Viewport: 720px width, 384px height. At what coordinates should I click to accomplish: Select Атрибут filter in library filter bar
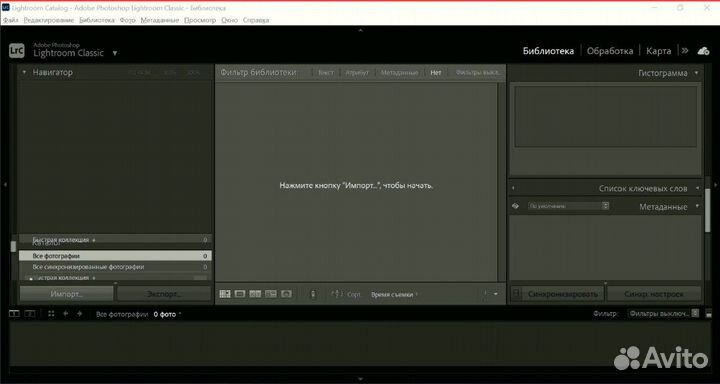tap(357, 73)
